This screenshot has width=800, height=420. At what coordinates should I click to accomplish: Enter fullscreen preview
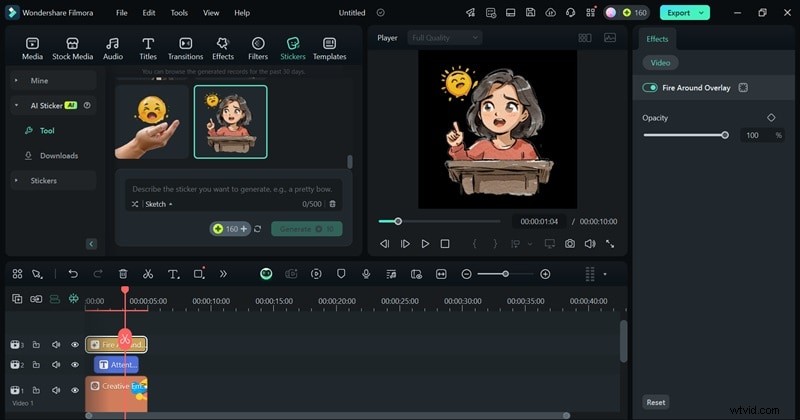point(610,244)
